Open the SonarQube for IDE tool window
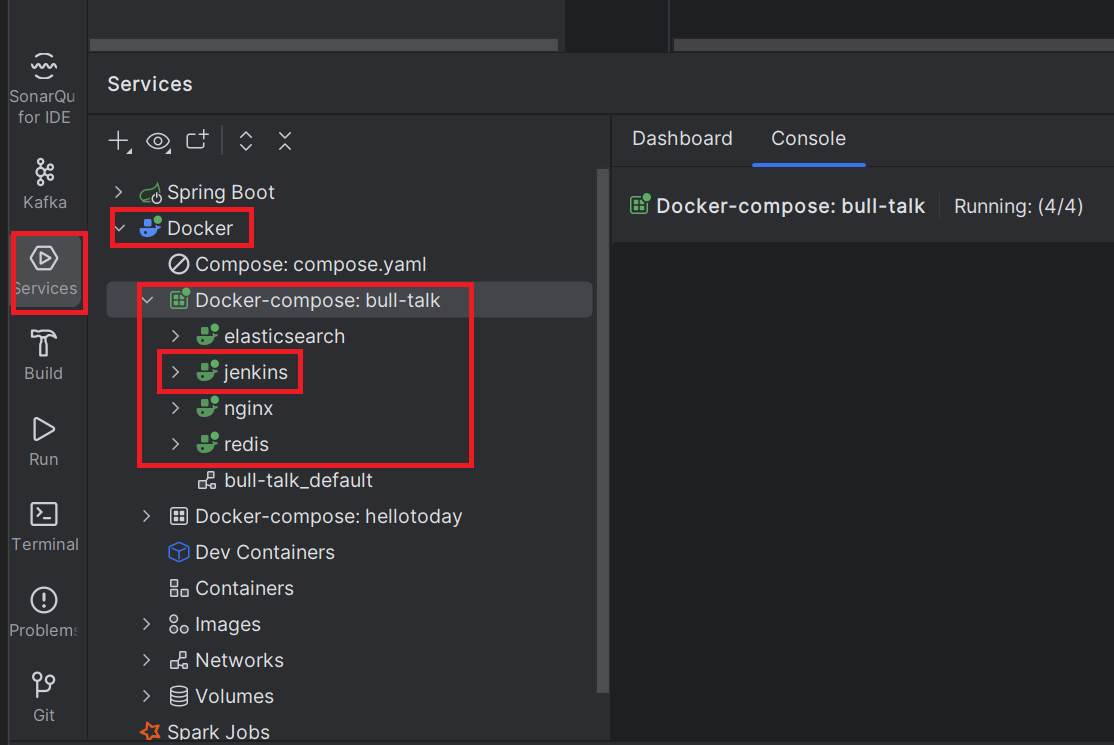 pyautogui.click(x=43, y=88)
